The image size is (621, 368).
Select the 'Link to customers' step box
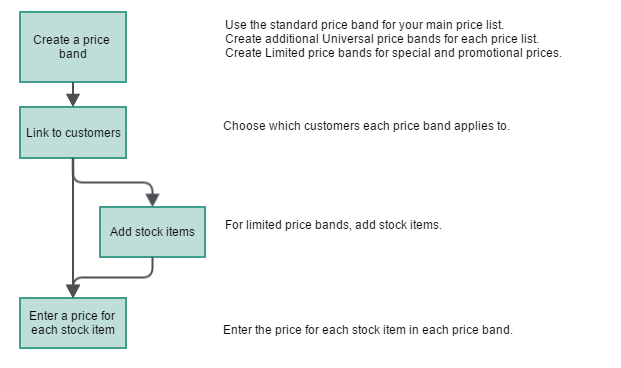(x=73, y=132)
